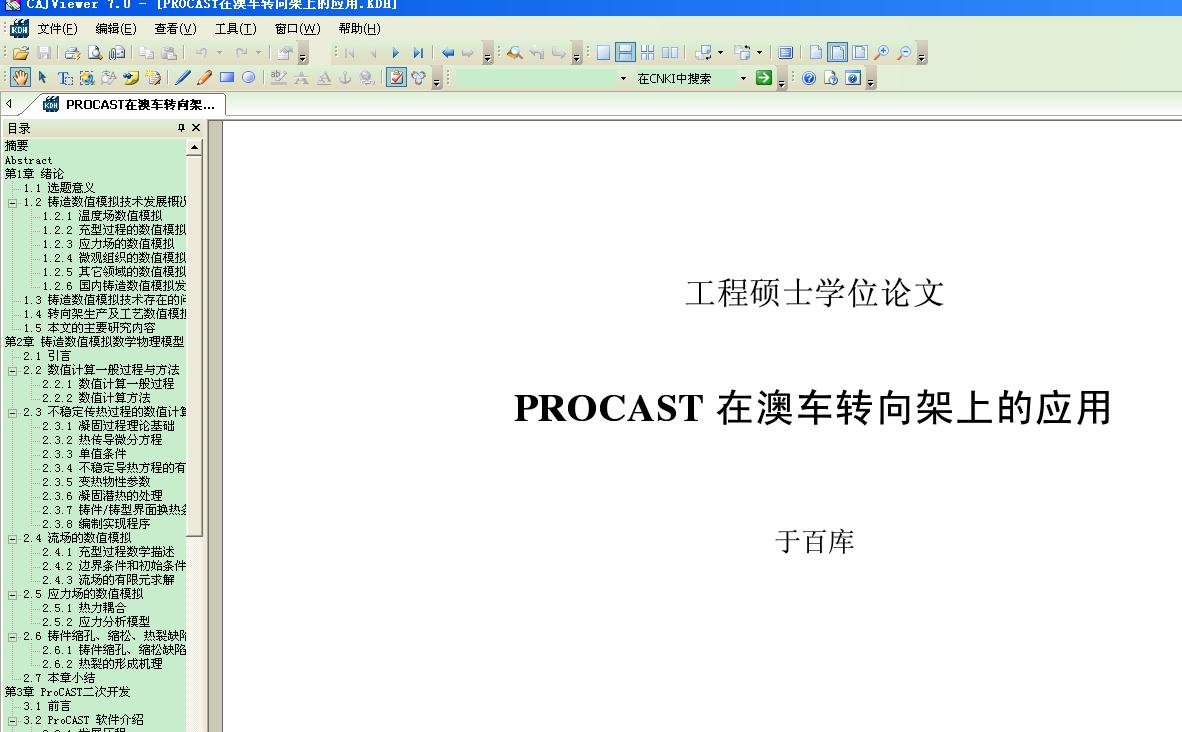1182x732 pixels.
Task: Open 窗口(W) menu
Action: [x=298, y=29]
